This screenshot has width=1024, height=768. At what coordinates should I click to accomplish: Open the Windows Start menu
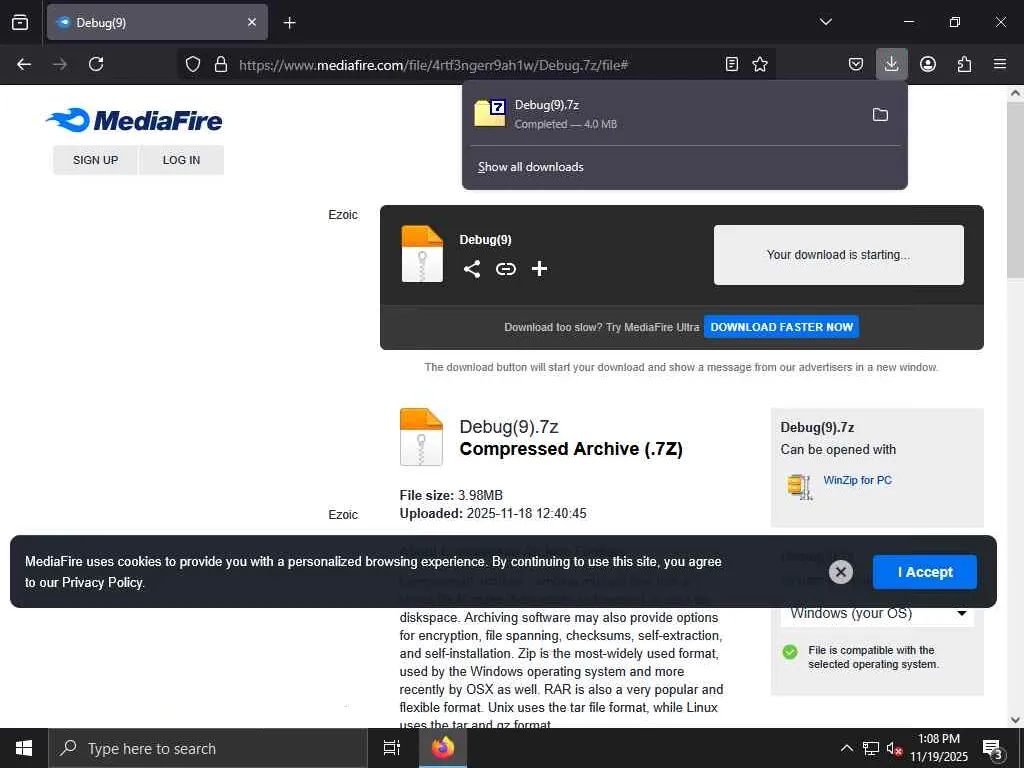(x=24, y=748)
